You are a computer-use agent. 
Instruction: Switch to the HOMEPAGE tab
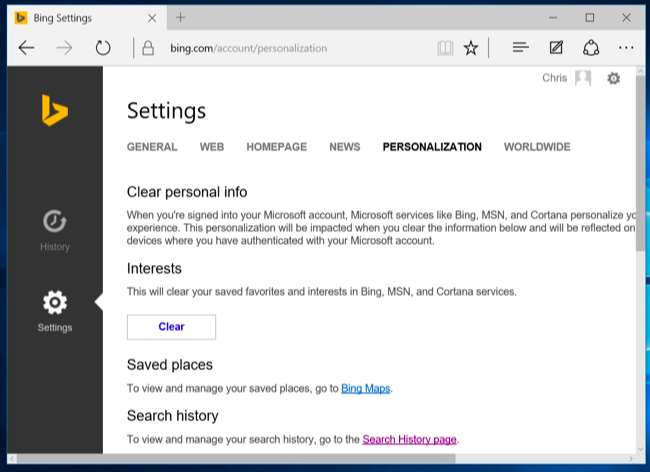276,147
